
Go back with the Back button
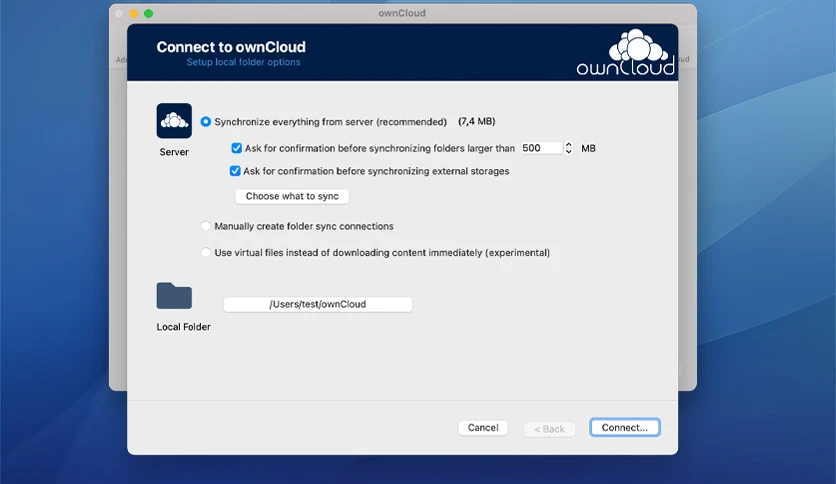click(549, 429)
